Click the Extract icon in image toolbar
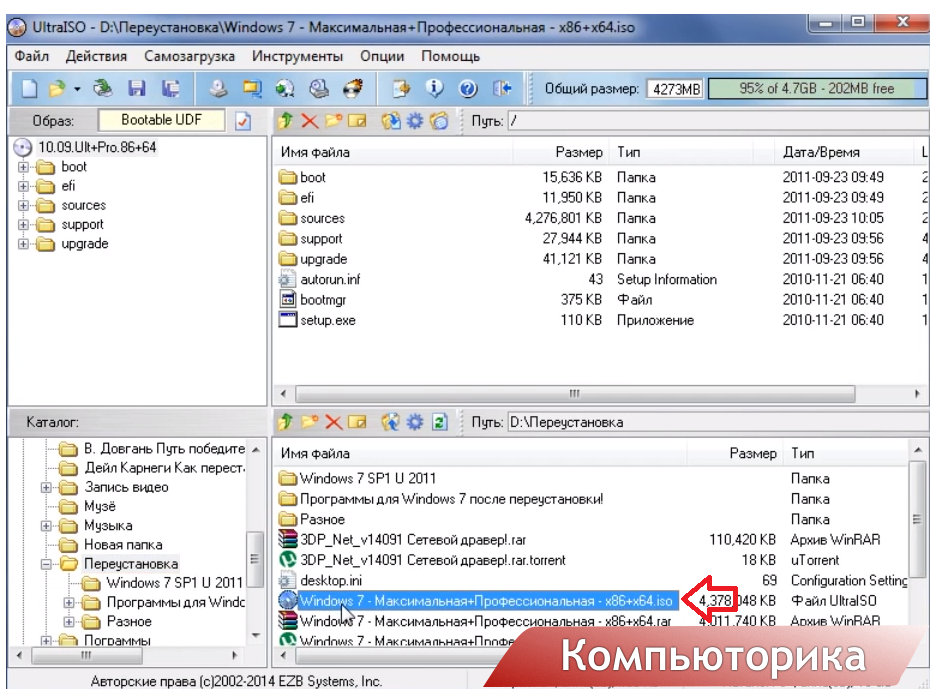 coord(391,121)
